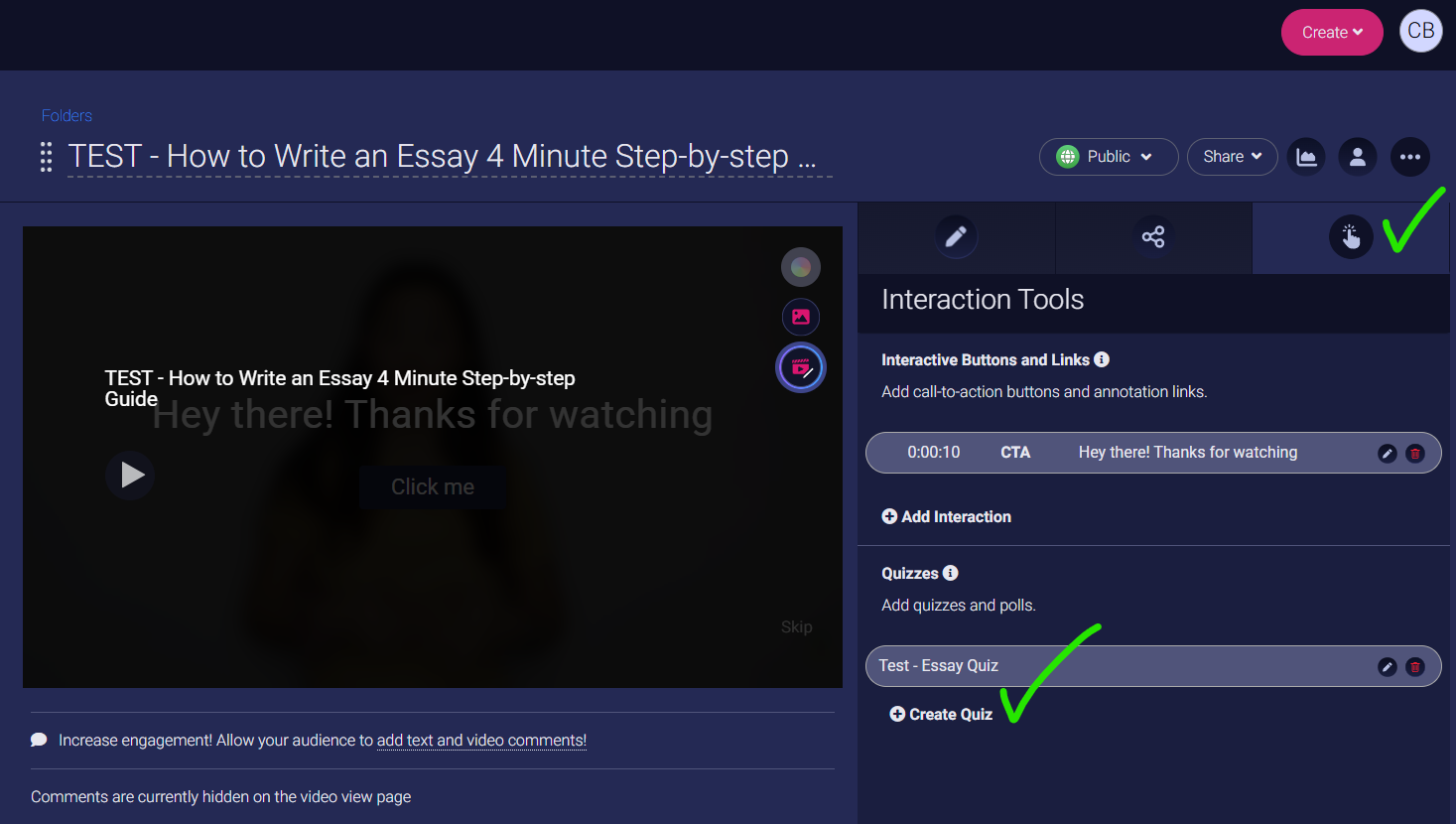Open the three-dot more options menu
Screen dimensions: 1456x824
(x=1409, y=157)
